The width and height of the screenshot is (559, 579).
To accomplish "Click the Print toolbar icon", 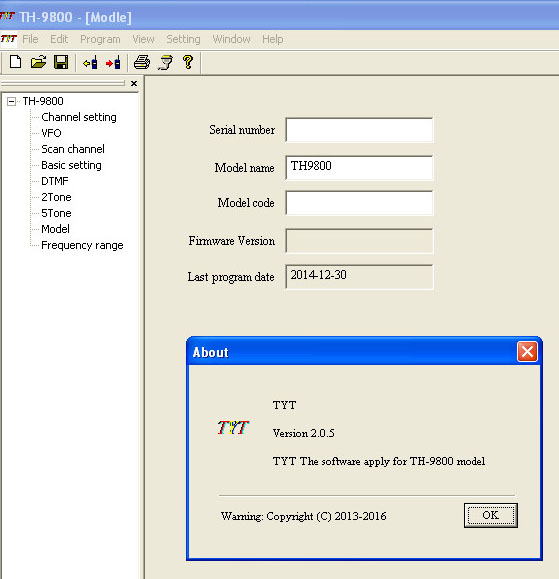I will click(142, 62).
